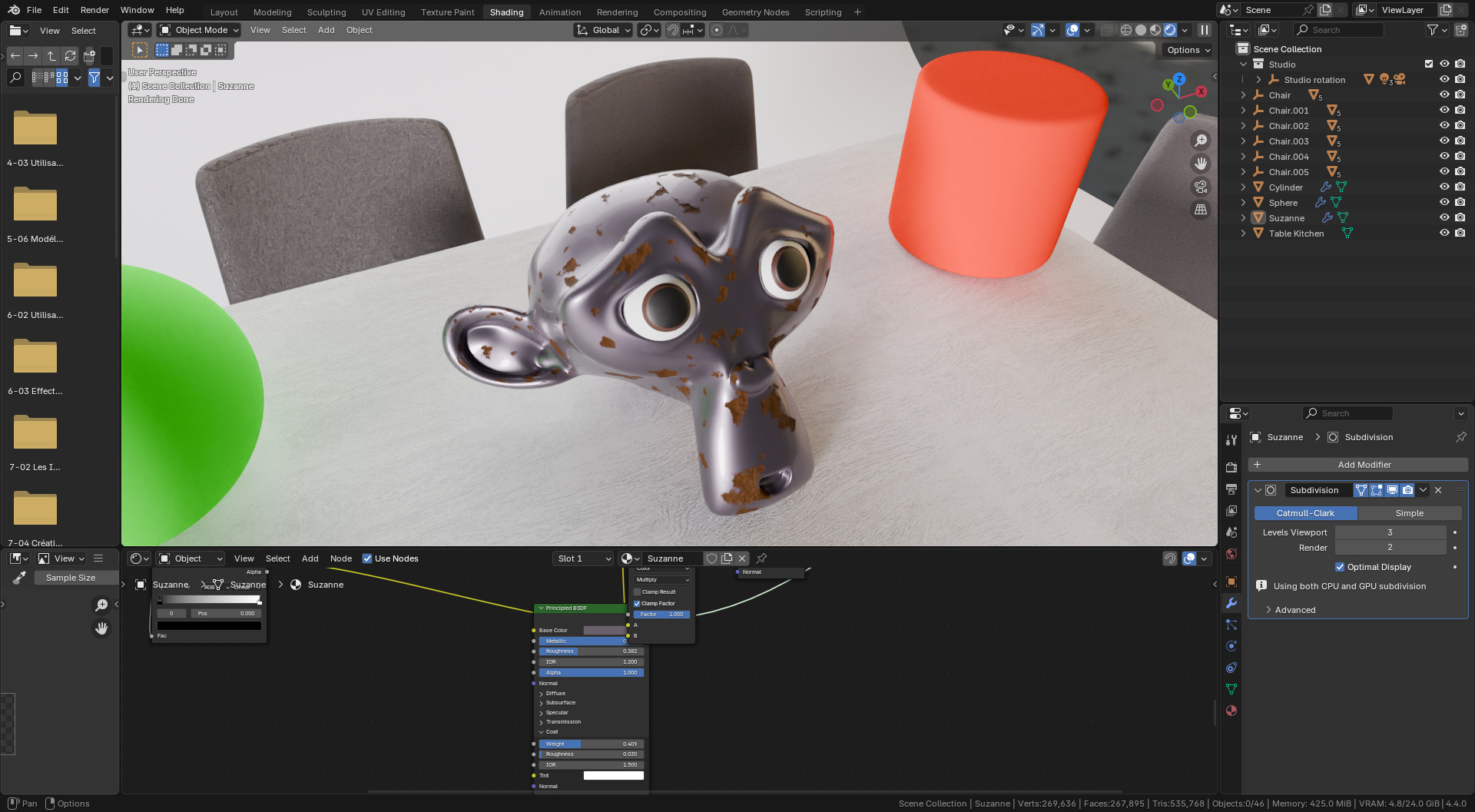Open Global transform orientation dropdown
The image size is (1475, 812).
coord(603,30)
